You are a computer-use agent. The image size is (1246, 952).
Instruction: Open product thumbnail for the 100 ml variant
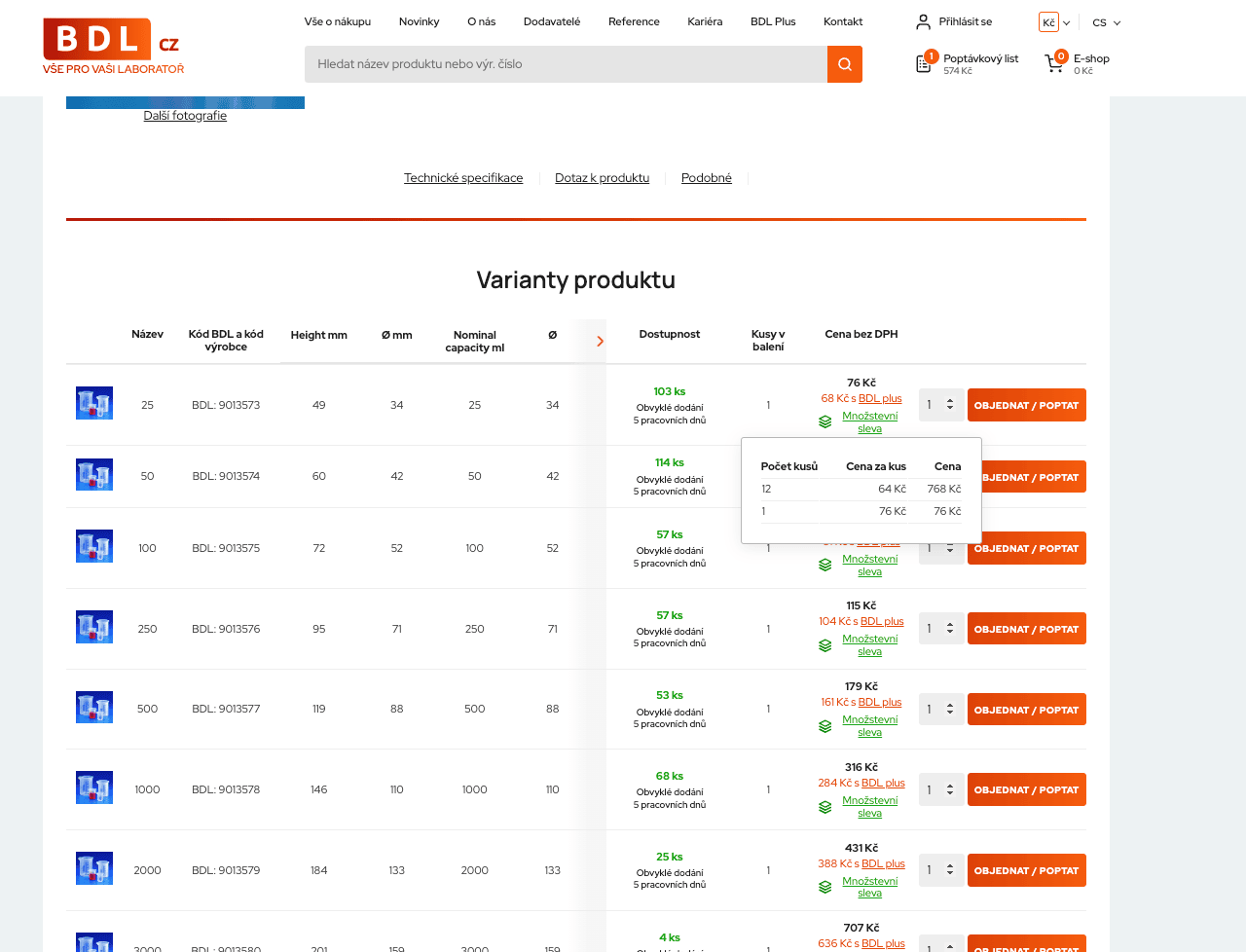(x=94, y=546)
